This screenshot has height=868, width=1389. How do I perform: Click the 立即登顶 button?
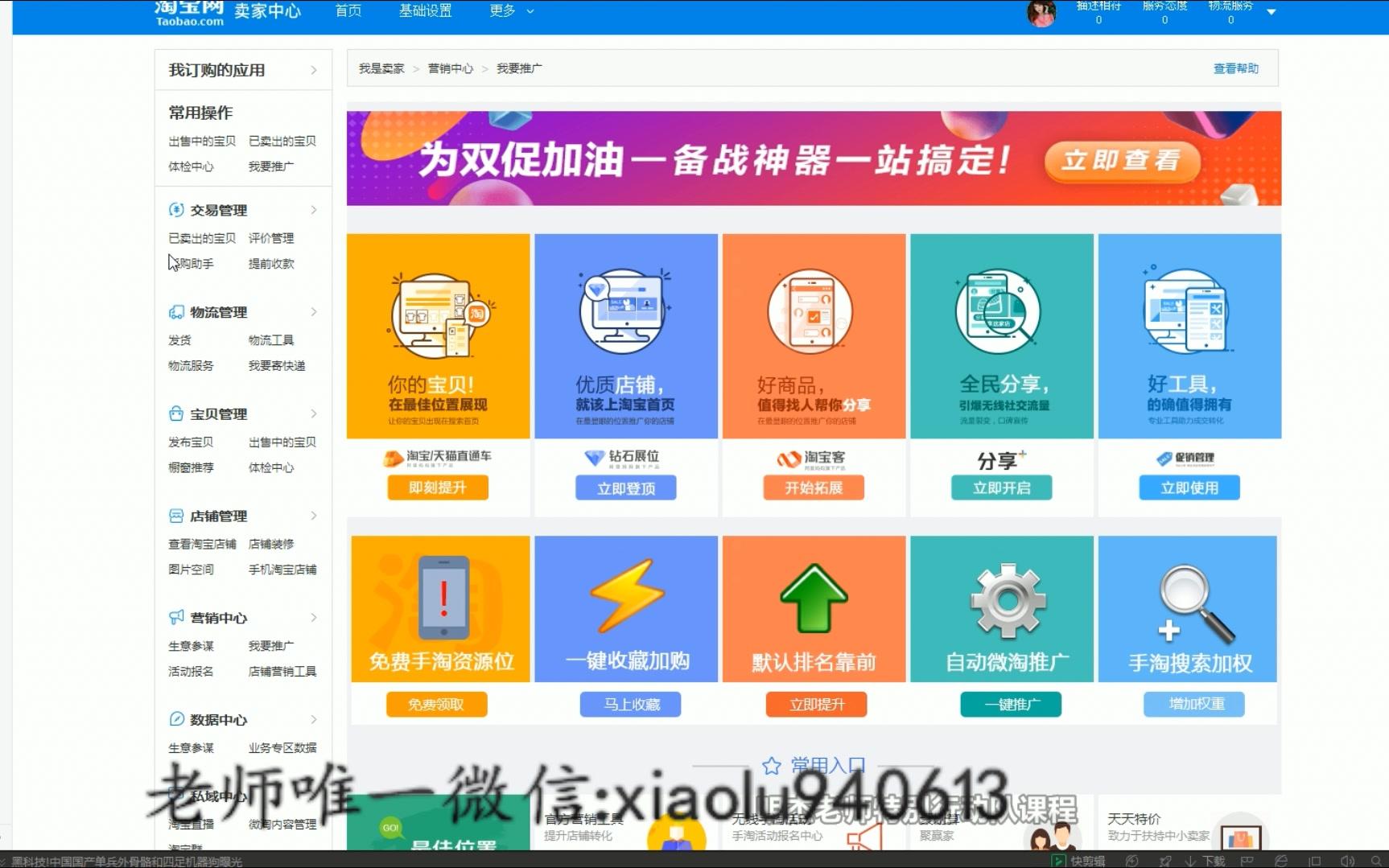point(626,488)
